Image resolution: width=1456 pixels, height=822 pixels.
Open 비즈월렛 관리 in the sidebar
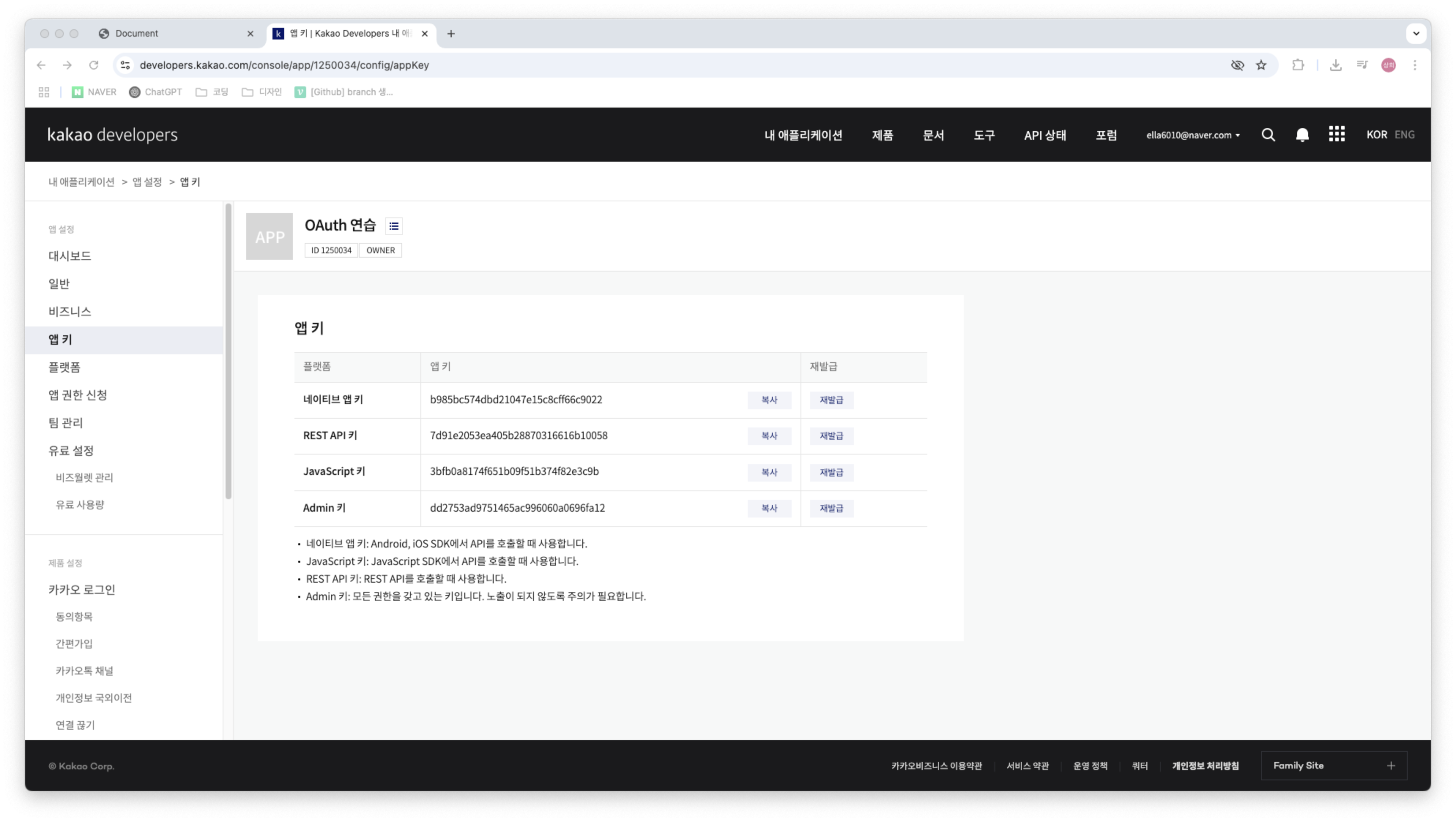[x=84, y=477]
